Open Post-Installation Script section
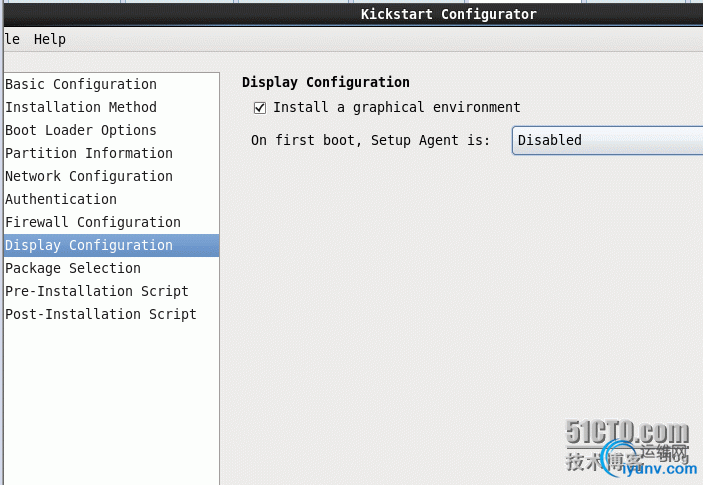703x485 pixels. pos(112,314)
